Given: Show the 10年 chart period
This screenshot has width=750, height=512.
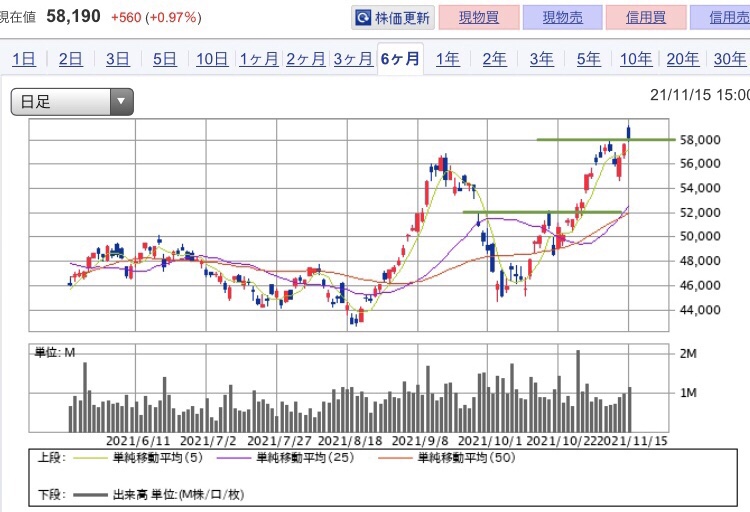Looking at the screenshot, I should tap(636, 59).
